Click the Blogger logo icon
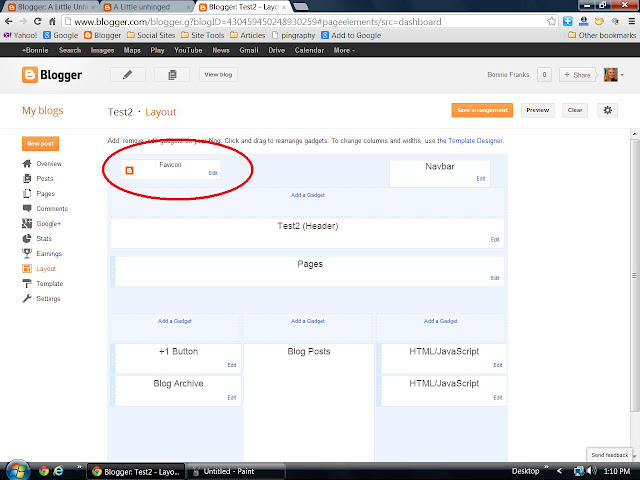640x480 pixels. point(29,75)
